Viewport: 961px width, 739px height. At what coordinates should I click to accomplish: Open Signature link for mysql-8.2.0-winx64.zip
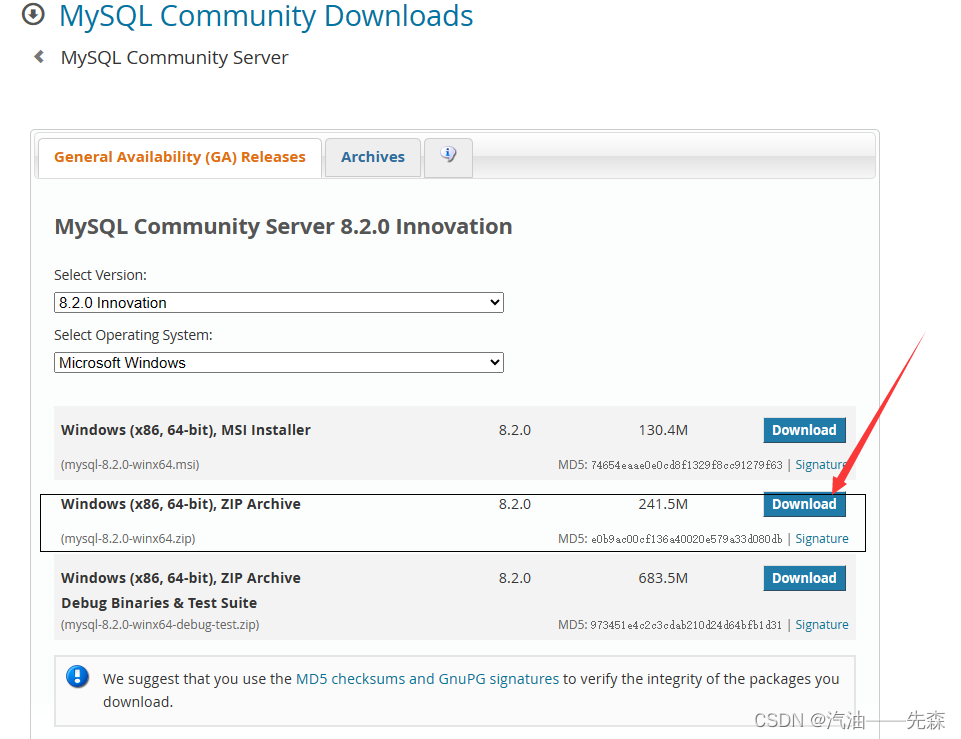[x=821, y=539]
